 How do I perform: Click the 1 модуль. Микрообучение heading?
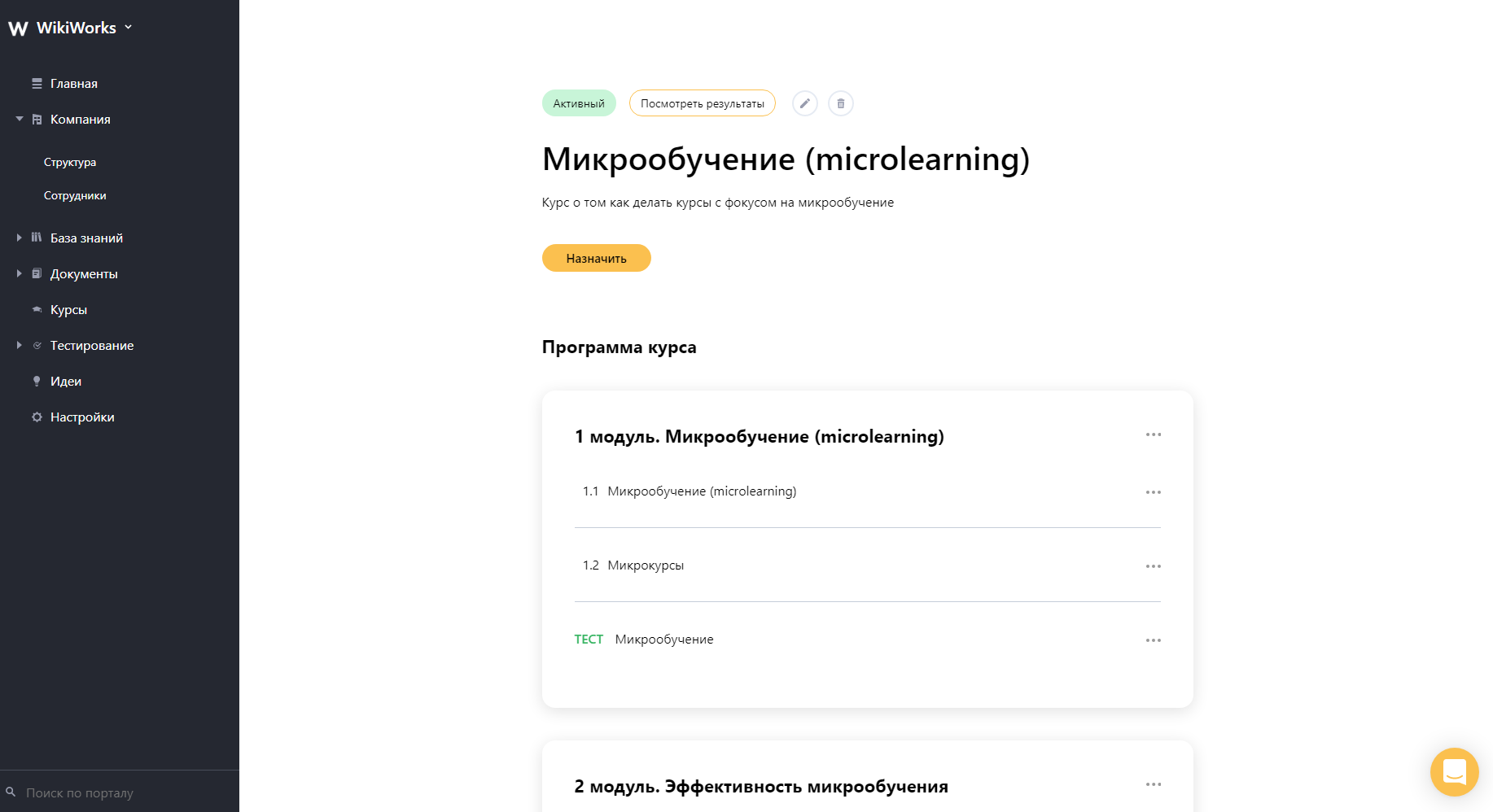point(760,437)
